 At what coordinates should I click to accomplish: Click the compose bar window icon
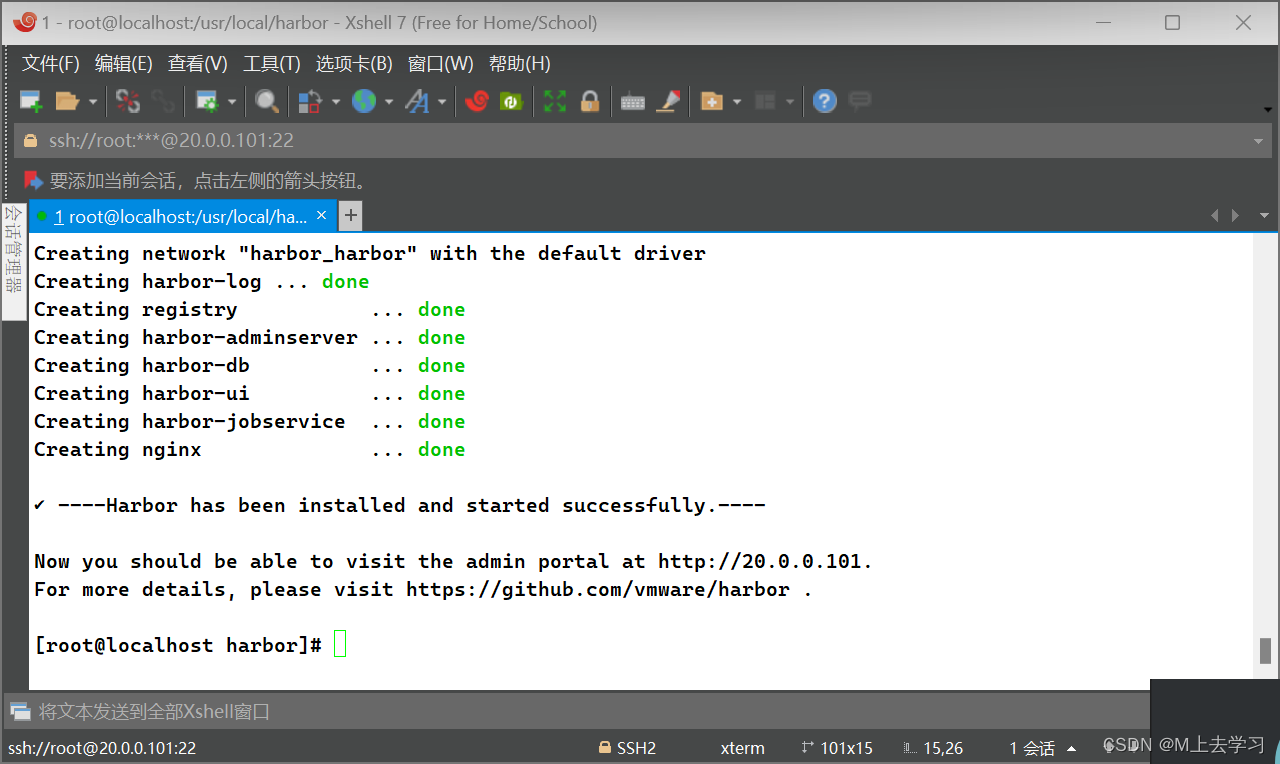(x=20, y=712)
